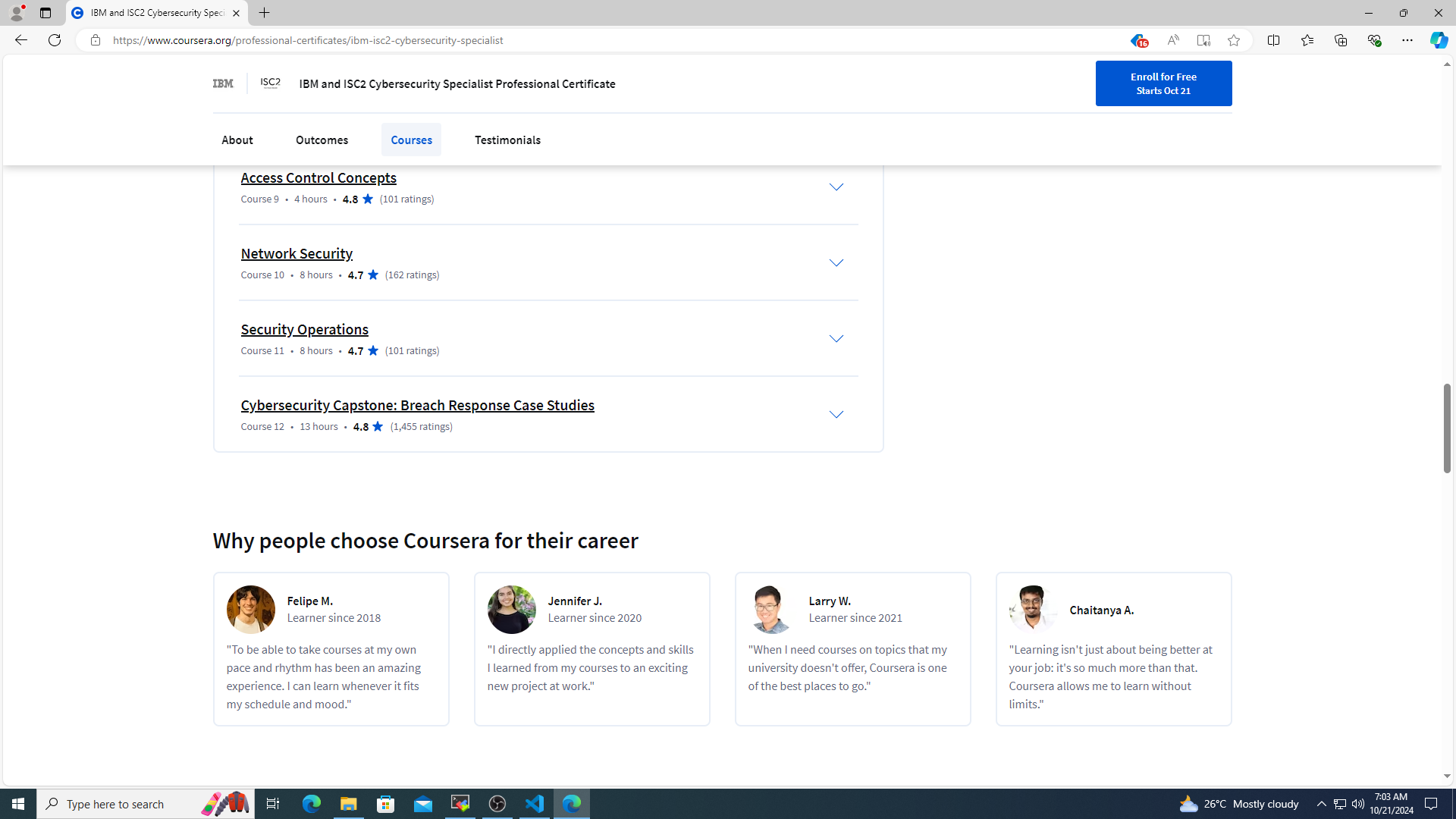
Task: Click the IBM logo in header
Action: tap(223, 83)
